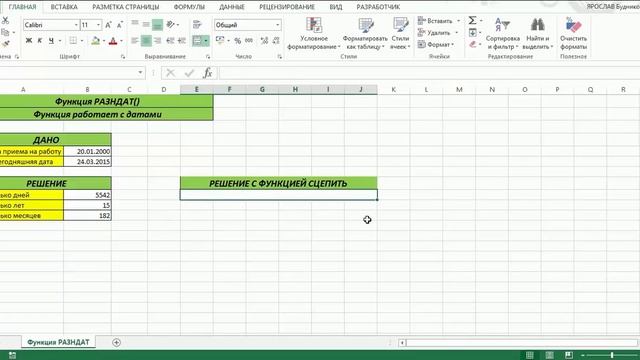
Task: Increase font size with the large A icon
Action: (x=108, y=25)
